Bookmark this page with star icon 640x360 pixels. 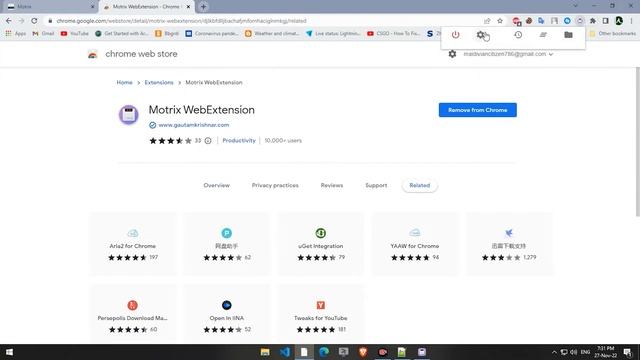point(500,21)
